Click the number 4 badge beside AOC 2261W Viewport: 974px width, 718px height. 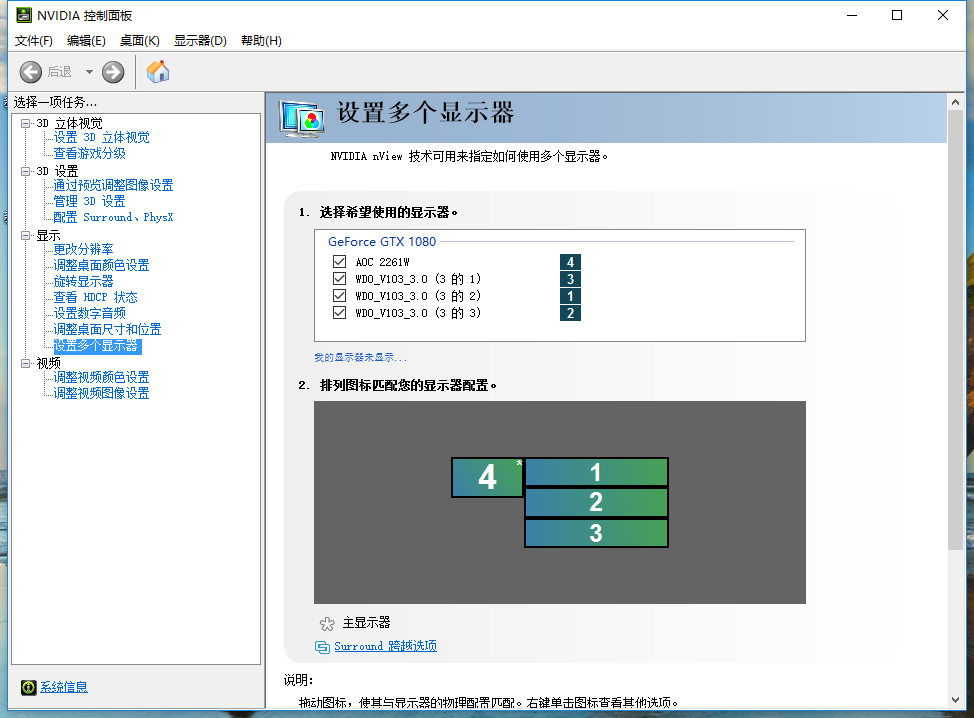click(570, 262)
